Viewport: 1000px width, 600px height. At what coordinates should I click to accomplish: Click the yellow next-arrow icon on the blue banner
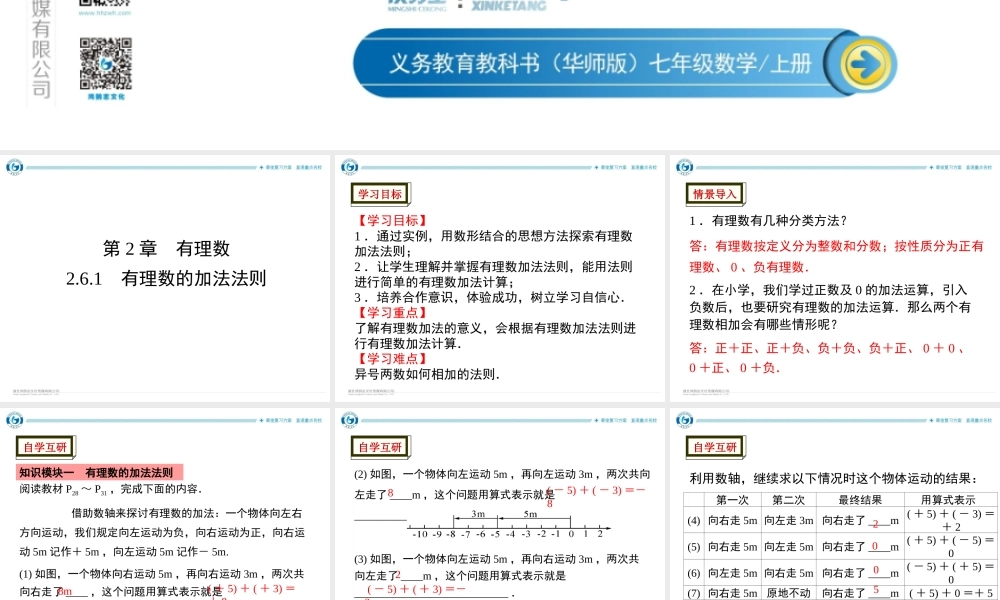868,63
